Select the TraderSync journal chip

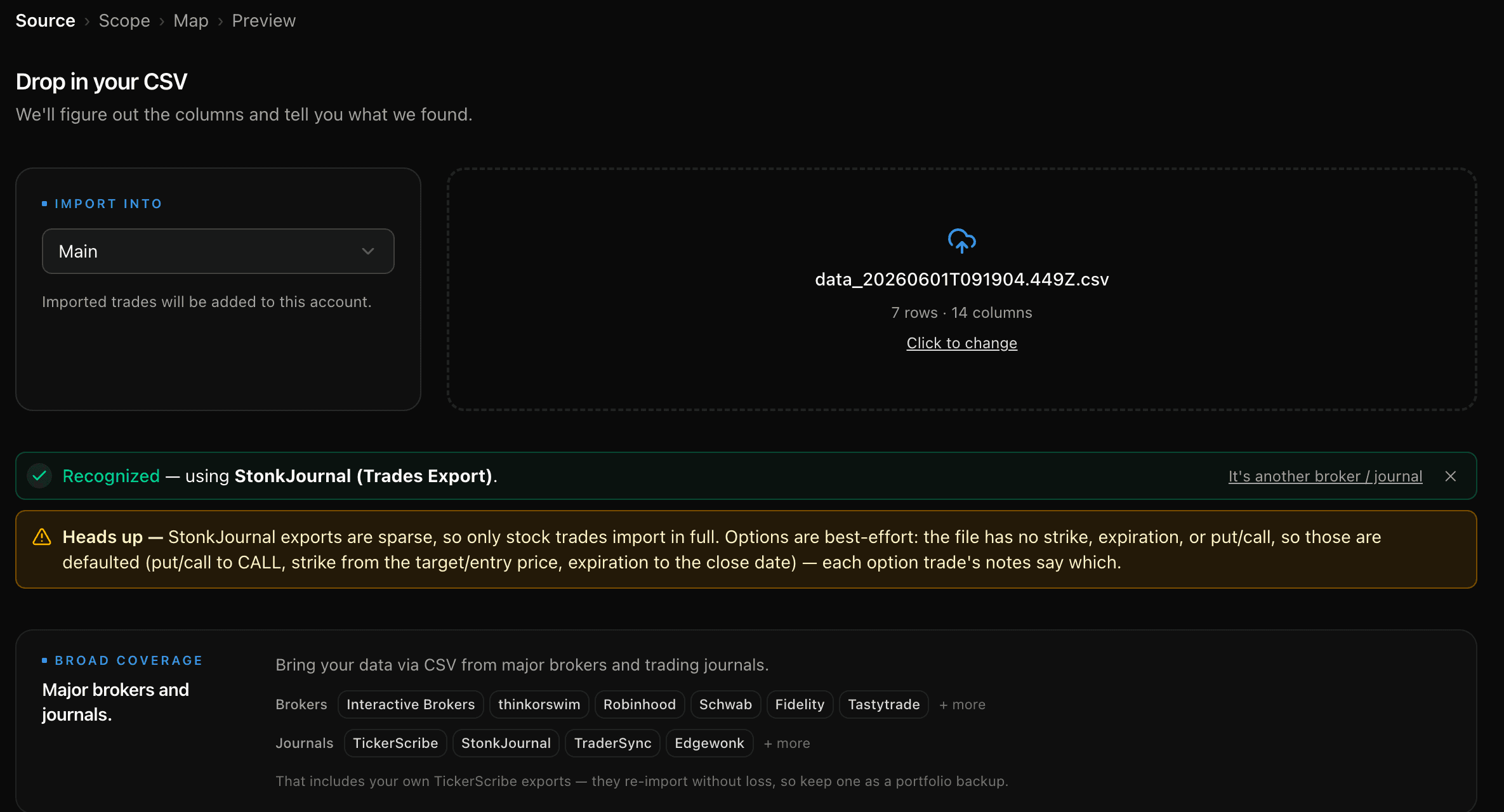[612, 743]
